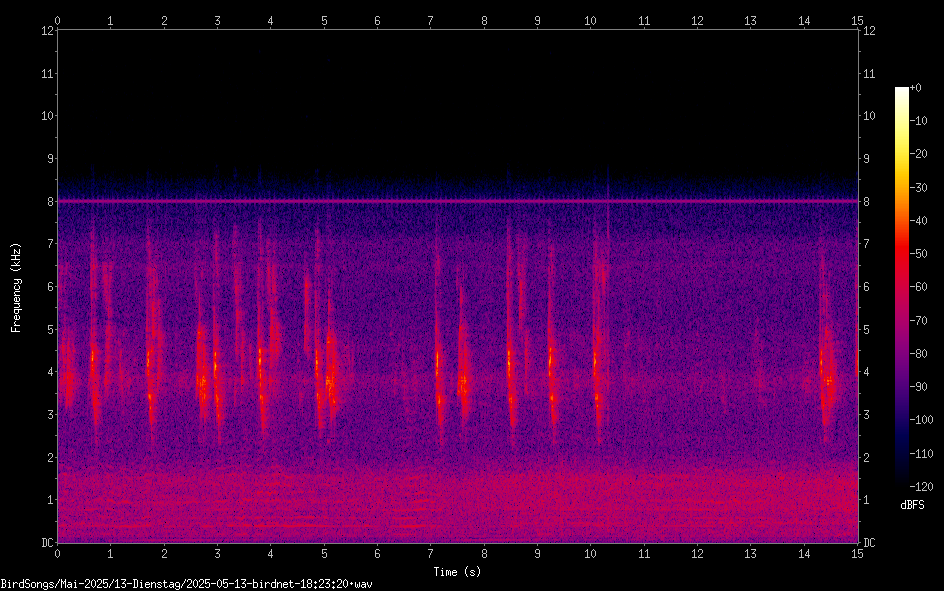The height and width of the screenshot is (591, 944).
Task: Click the "-20" color scale label
Action: (918, 154)
